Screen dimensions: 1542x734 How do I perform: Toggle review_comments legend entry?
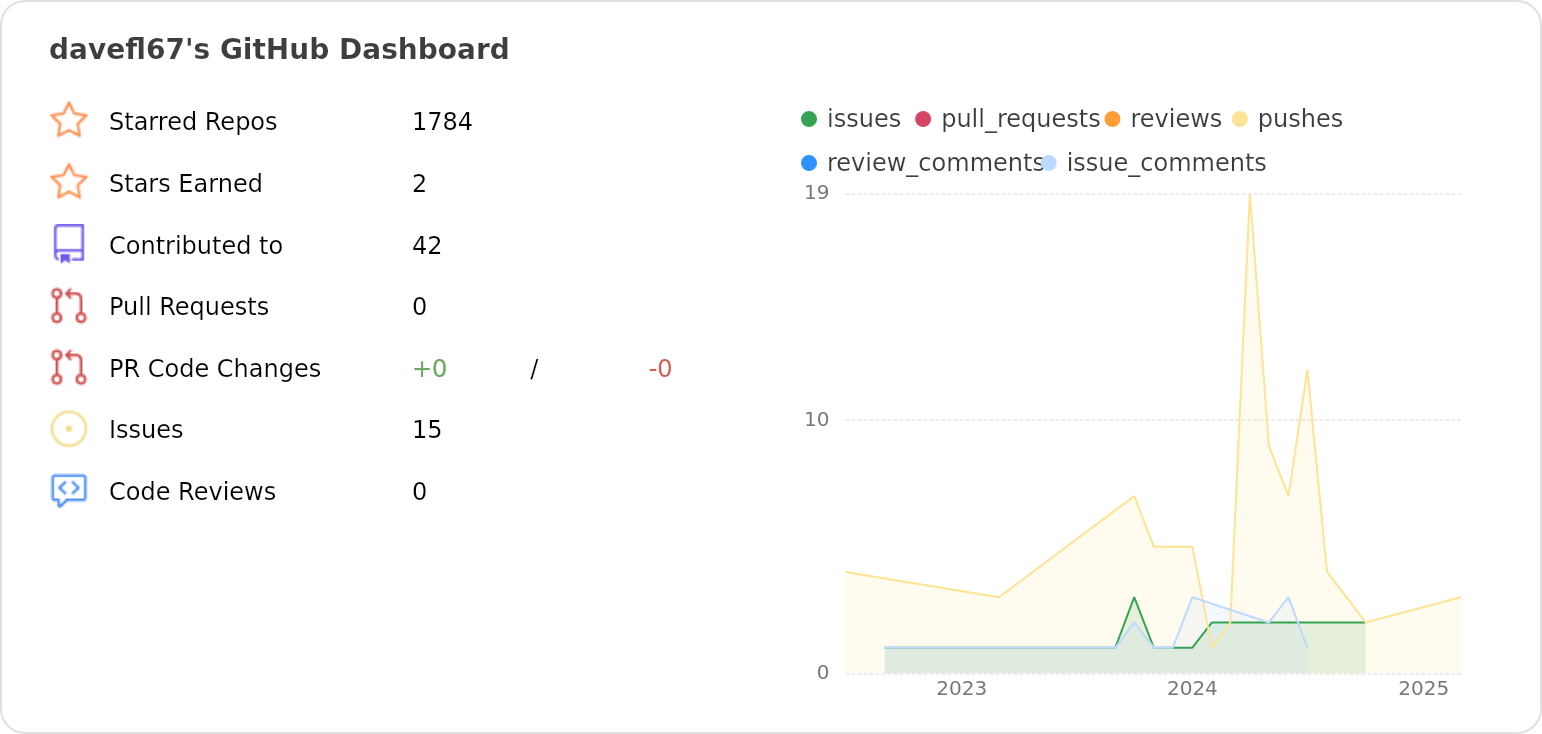[x=922, y=163]
